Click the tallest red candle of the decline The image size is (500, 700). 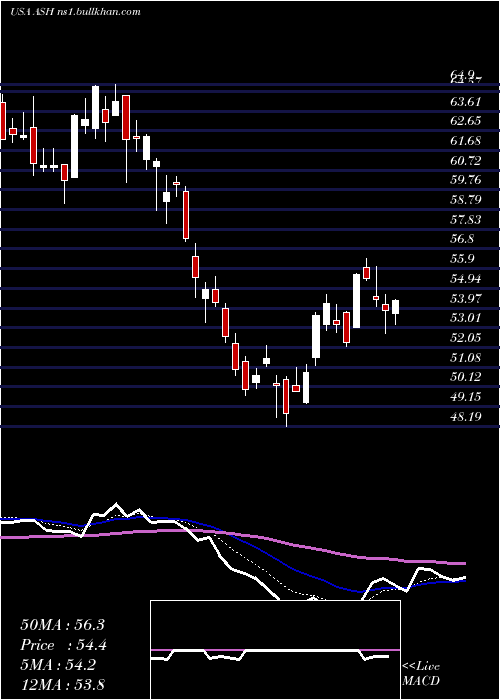click(x=186, y=215)
